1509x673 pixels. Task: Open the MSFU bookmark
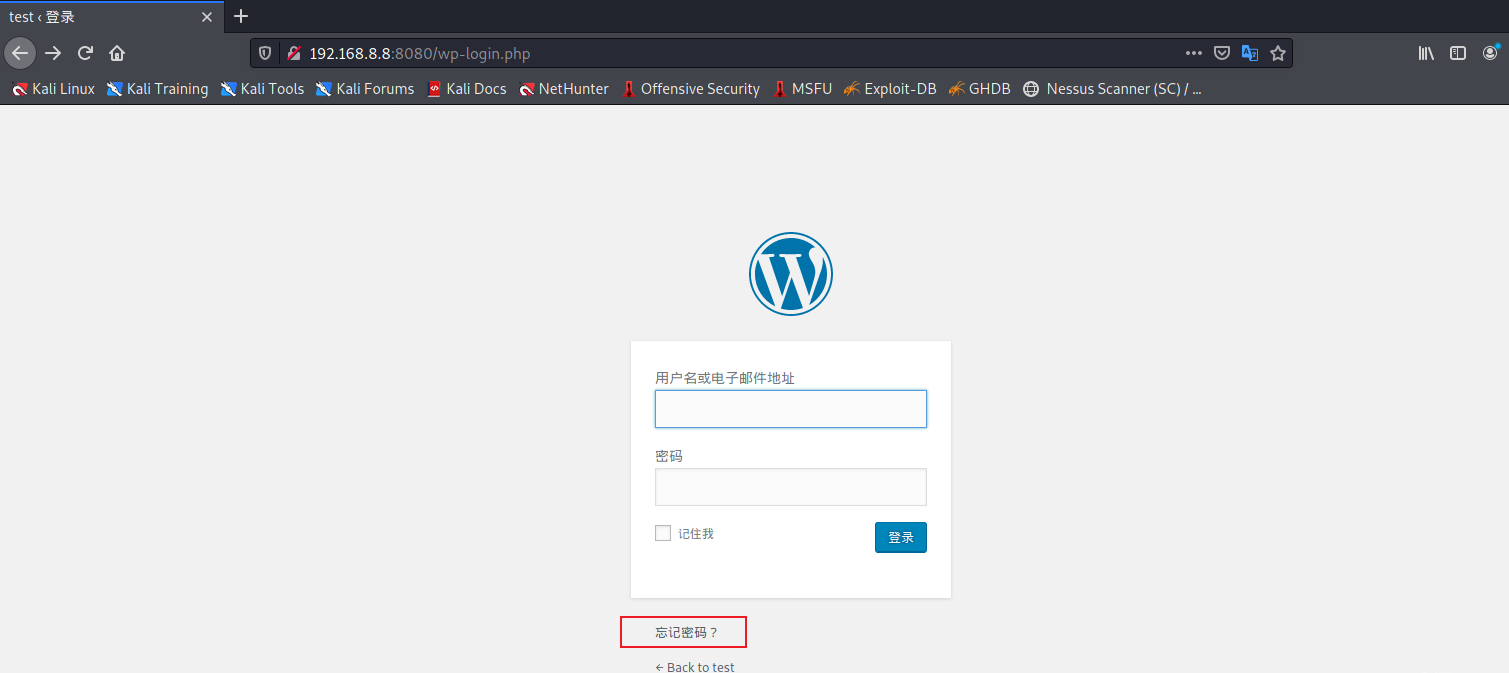point(802,89)
